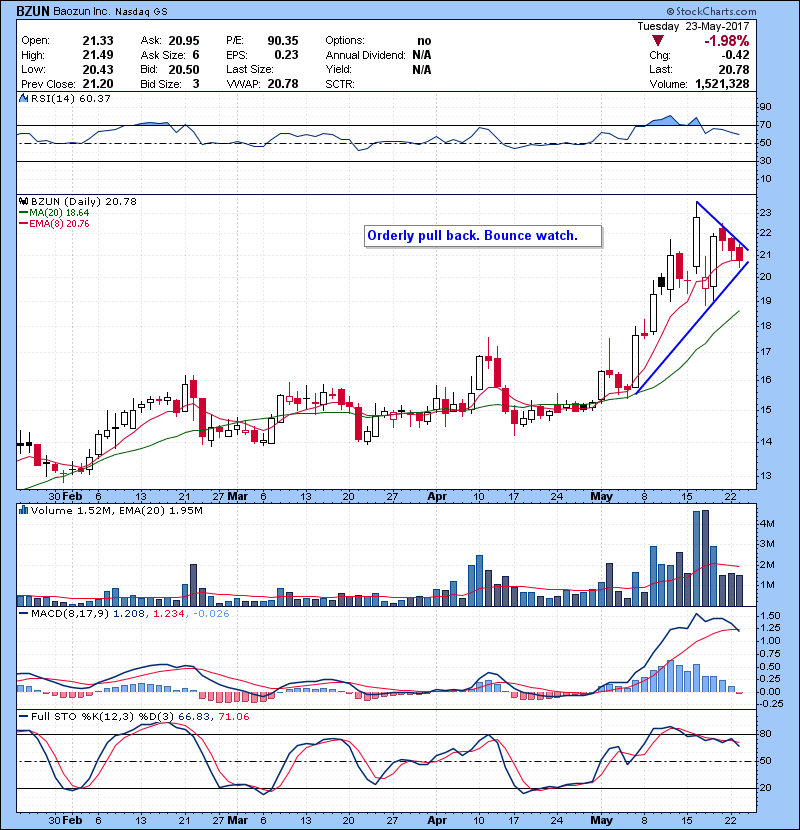Click the BZUN ticker symbol title
Screen dimensions: 800x830
tap(33, 11)
